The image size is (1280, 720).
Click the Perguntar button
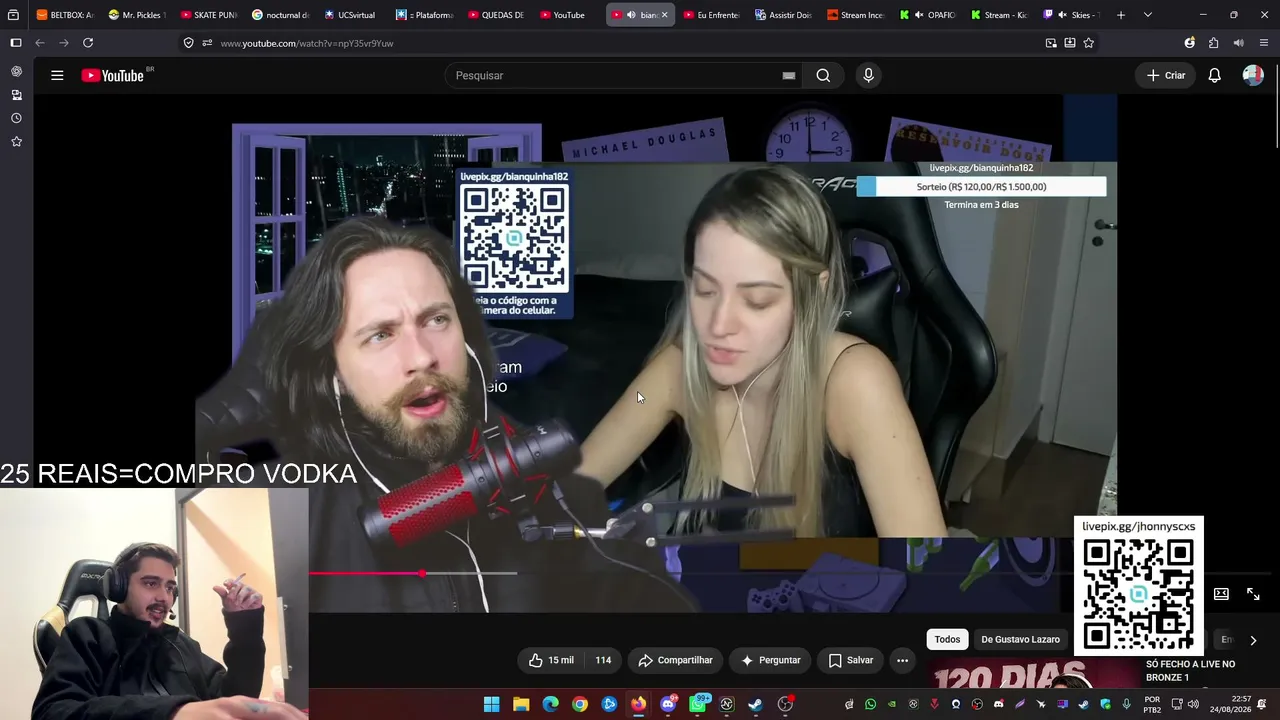(x=770, y=660)
